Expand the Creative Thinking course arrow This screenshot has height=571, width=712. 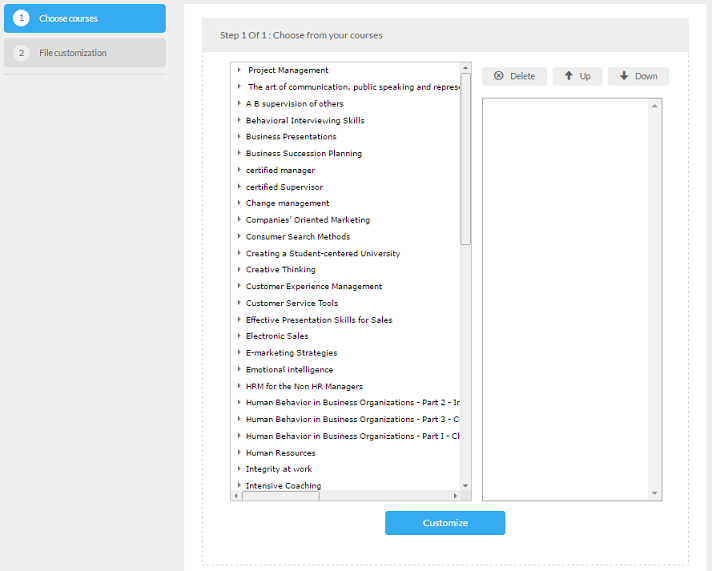click(239, 270)
